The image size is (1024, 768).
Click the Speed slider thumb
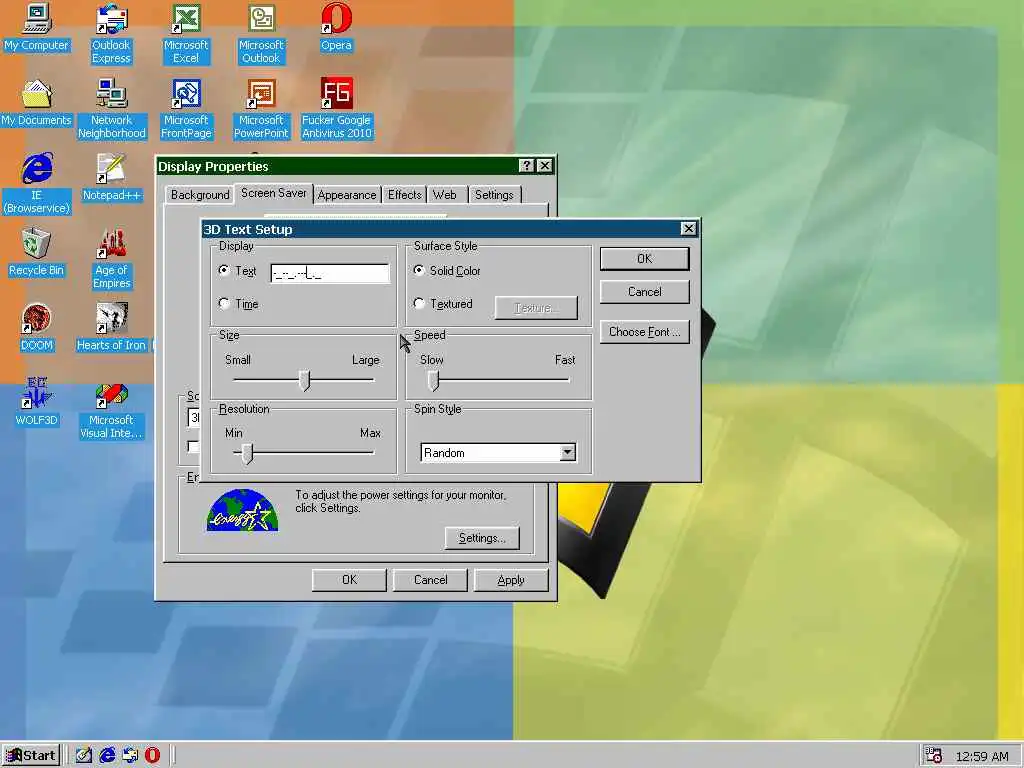click(433, 380)
